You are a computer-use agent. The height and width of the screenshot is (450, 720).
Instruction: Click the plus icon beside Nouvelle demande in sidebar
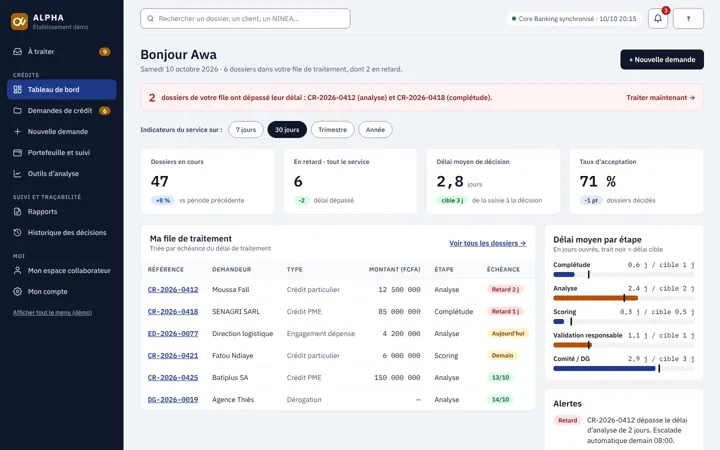[17, 132]
